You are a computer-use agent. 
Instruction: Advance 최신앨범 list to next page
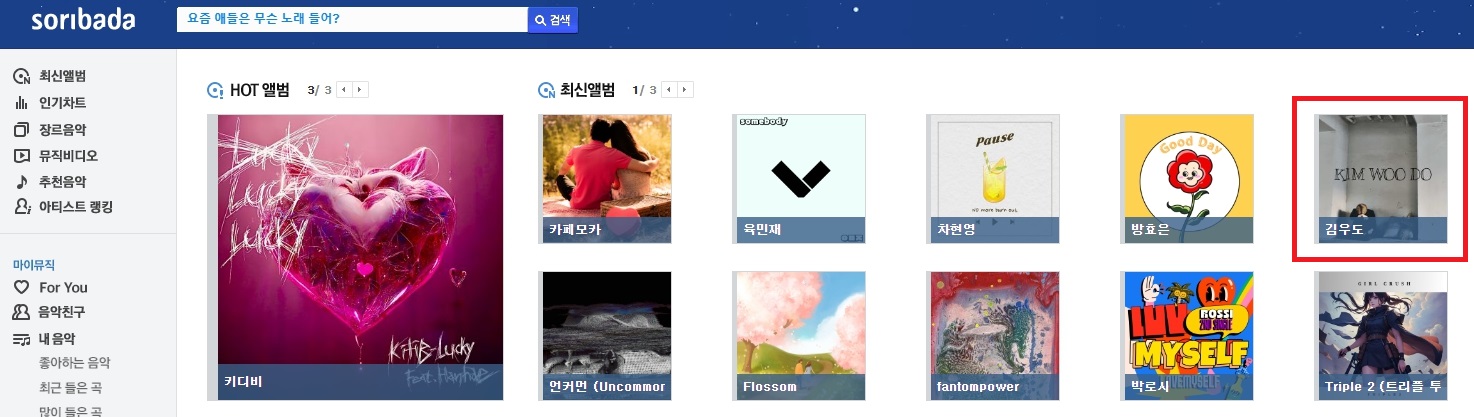(685, 90)
